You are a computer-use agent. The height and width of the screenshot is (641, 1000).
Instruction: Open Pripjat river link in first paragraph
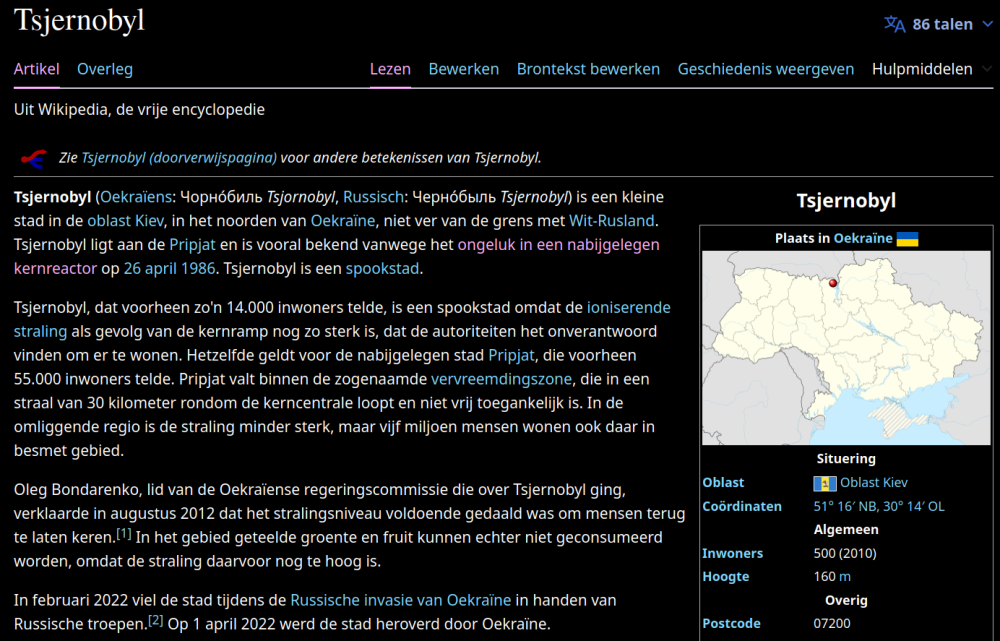[193, 244]
